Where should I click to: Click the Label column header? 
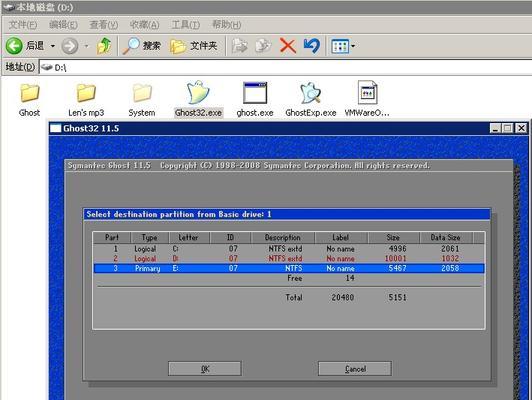341,237
